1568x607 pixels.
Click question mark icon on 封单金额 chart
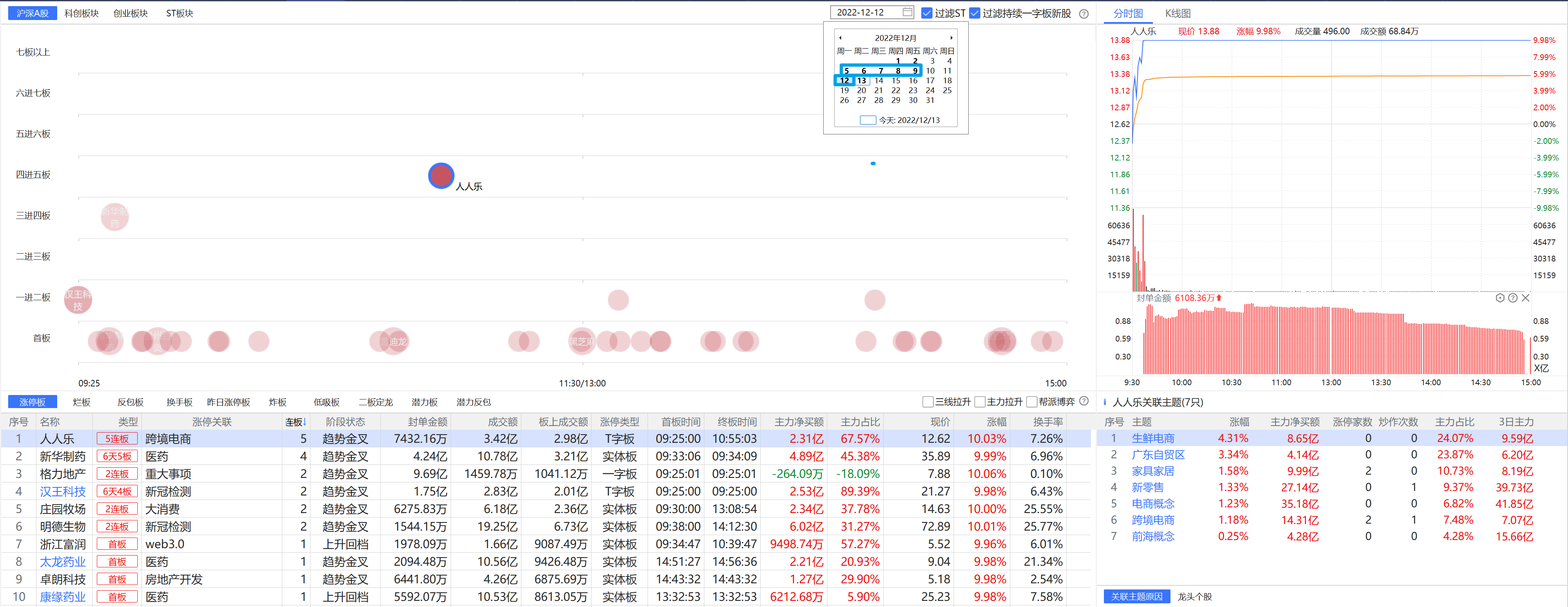tap(1512, 298)
